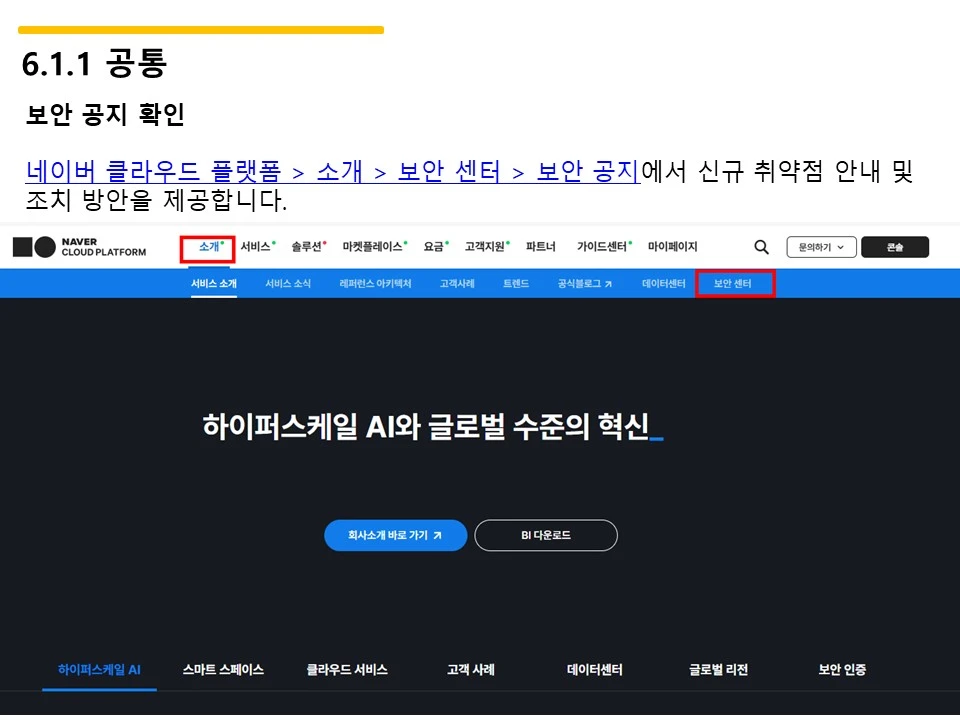Click the BI 다운로드 button

tap(546, 535)
